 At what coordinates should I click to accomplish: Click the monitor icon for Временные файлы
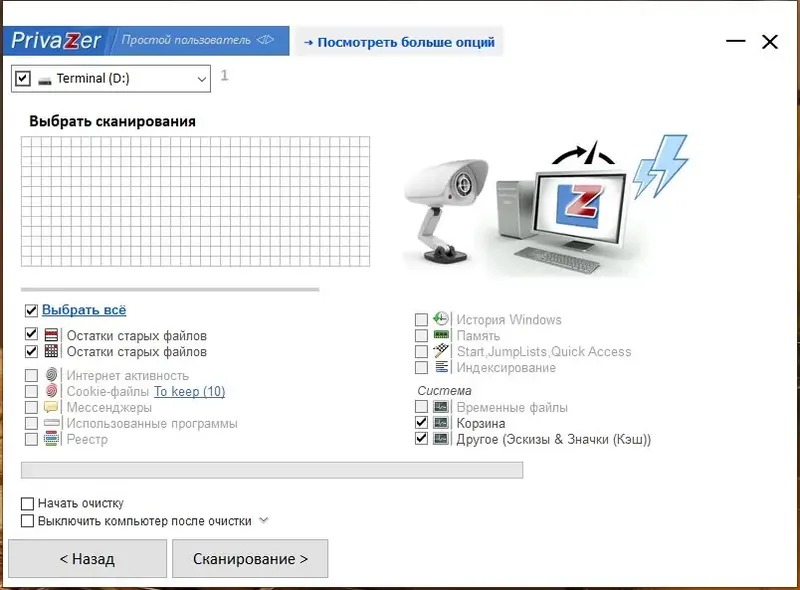441,407
